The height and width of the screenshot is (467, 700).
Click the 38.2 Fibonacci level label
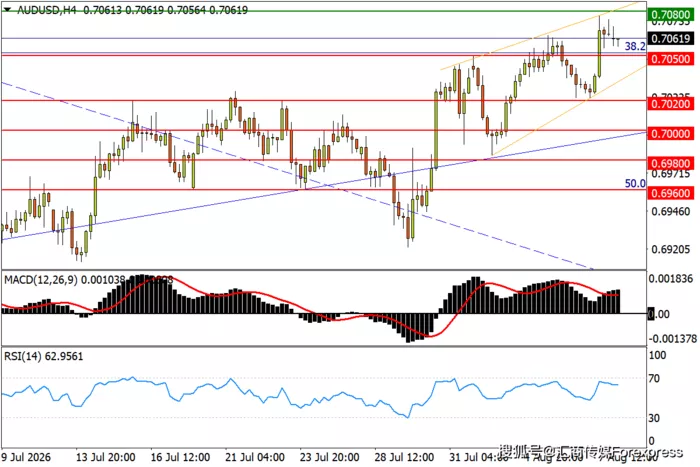click(x=635, y=46)
